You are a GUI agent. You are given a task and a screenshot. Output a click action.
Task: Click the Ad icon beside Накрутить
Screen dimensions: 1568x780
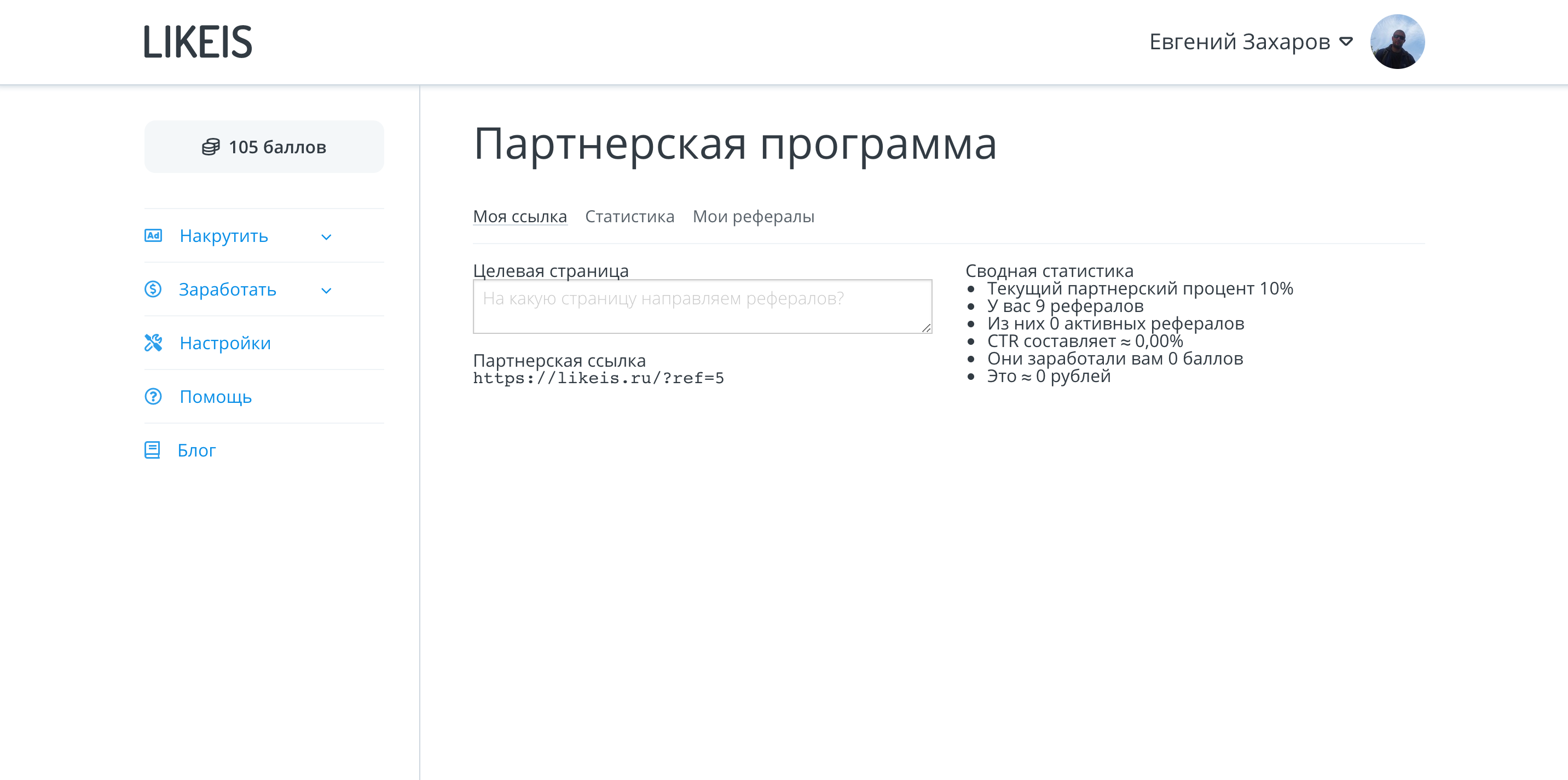pyautogui.click(x=153, y=236)
